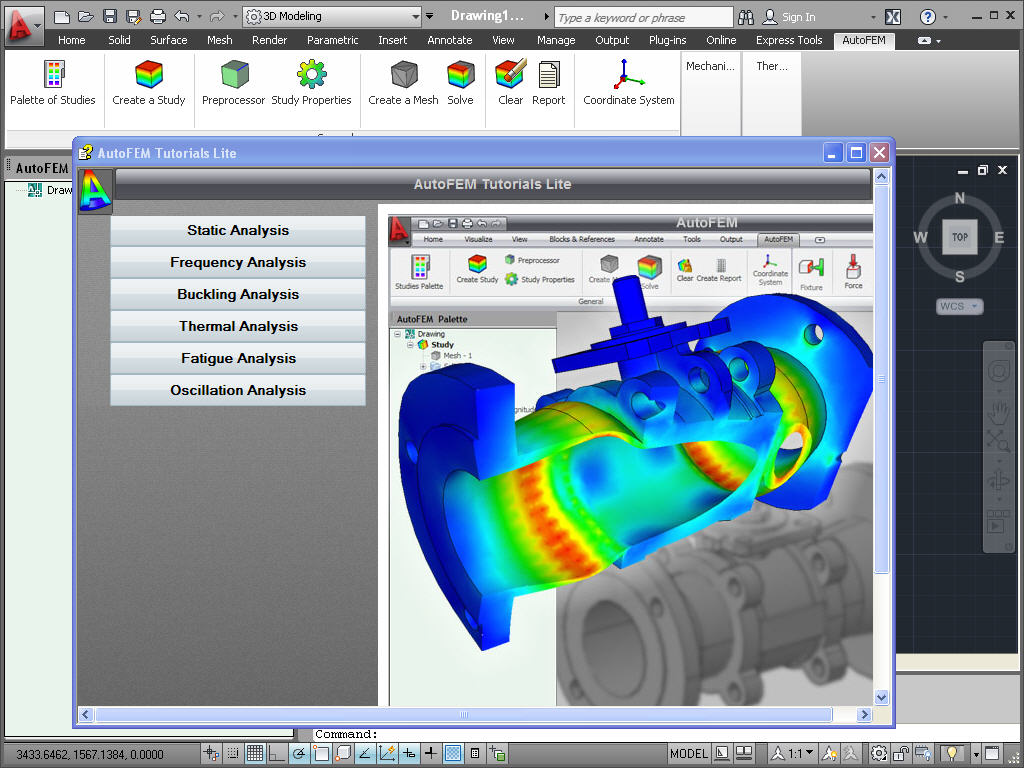Select the AutoFEM ribbon tab

pos(864,40)
